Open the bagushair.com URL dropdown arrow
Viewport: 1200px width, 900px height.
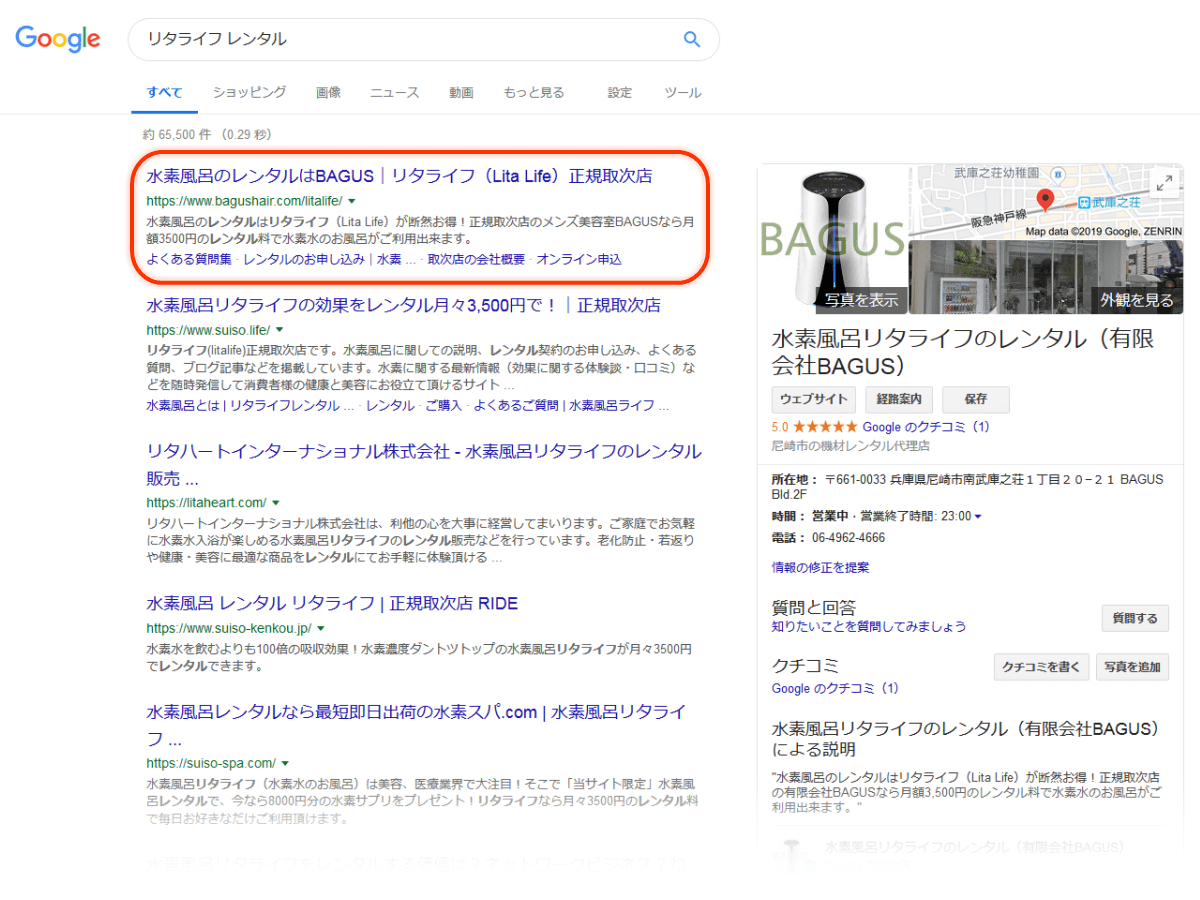point(352,201)
